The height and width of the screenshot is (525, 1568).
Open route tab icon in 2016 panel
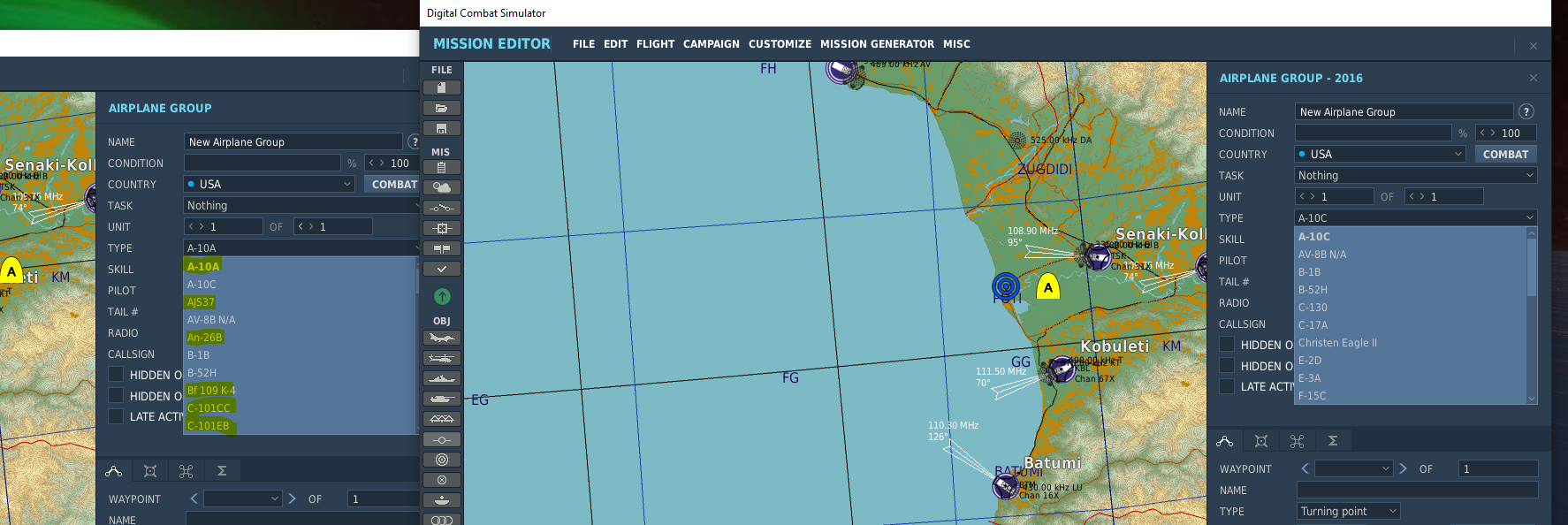(x=1225, y=441)
